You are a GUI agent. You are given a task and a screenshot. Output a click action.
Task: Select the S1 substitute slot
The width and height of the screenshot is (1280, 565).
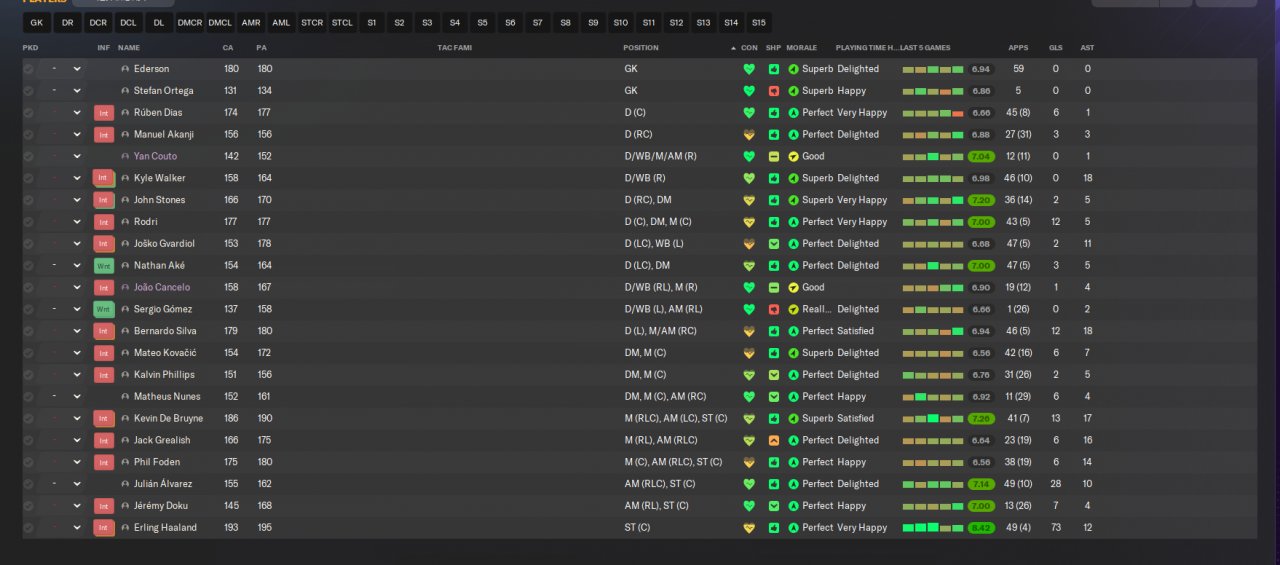[x=372, y=22]
